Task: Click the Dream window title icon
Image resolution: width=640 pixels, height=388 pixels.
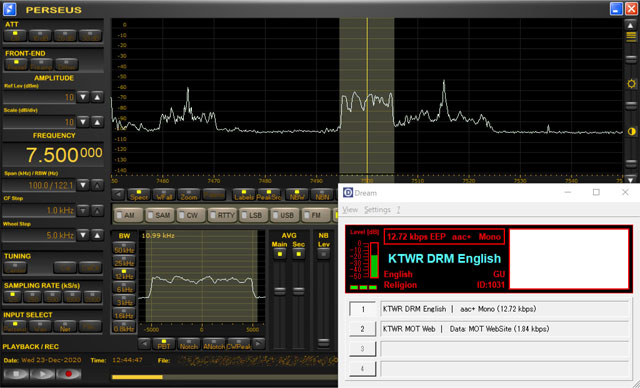Action: point(348,193)
